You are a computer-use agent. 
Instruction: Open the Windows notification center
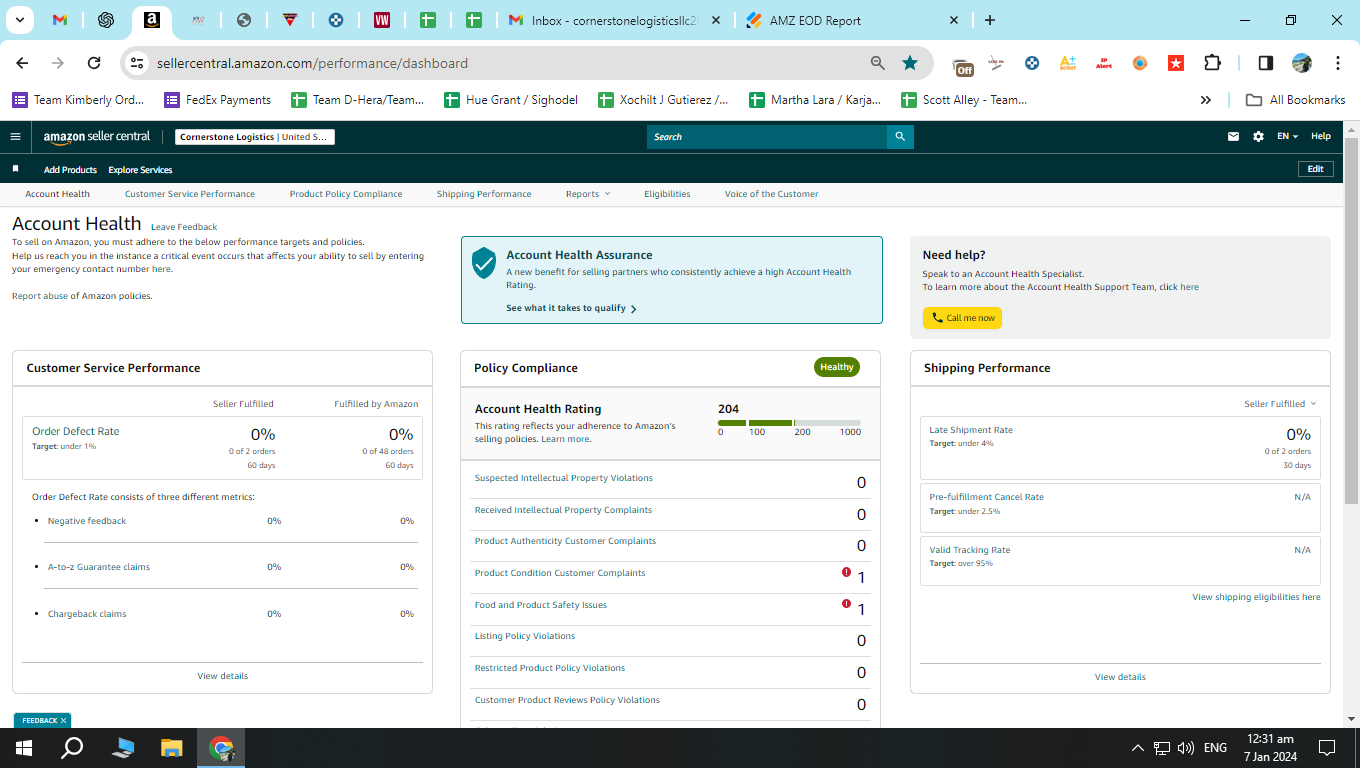coord(1327,748)
